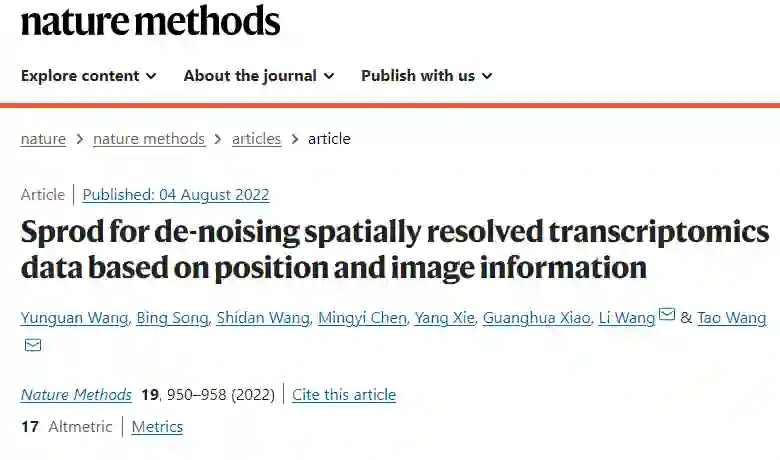Click the email icon beside Li Wang
The width and height of the screenshot is (780, 460).
(x=667, y=317)
